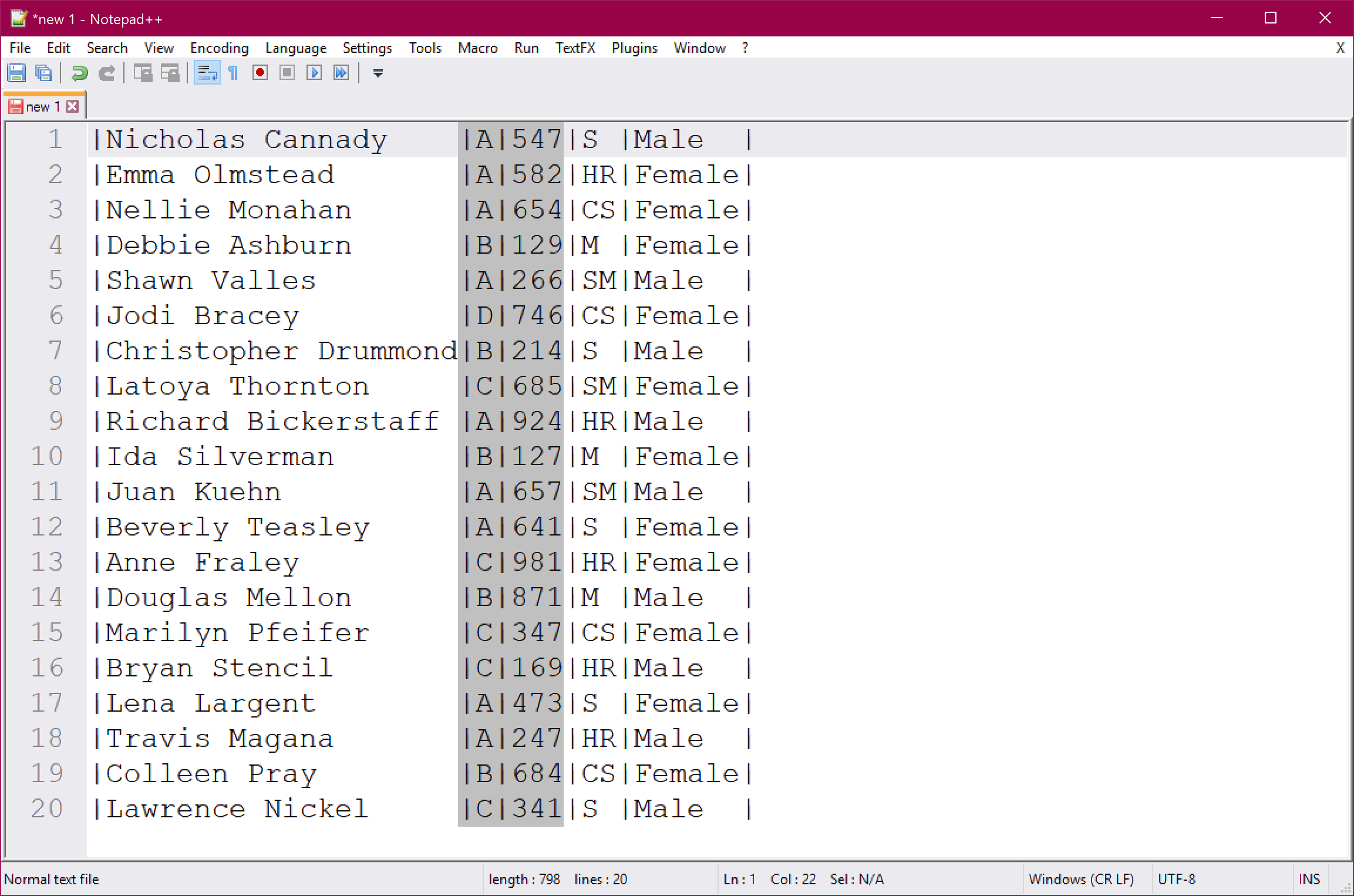This screenshot has height=896, width=1354.
Task: Open the TextFX menu
Action: tap(575, 48)
